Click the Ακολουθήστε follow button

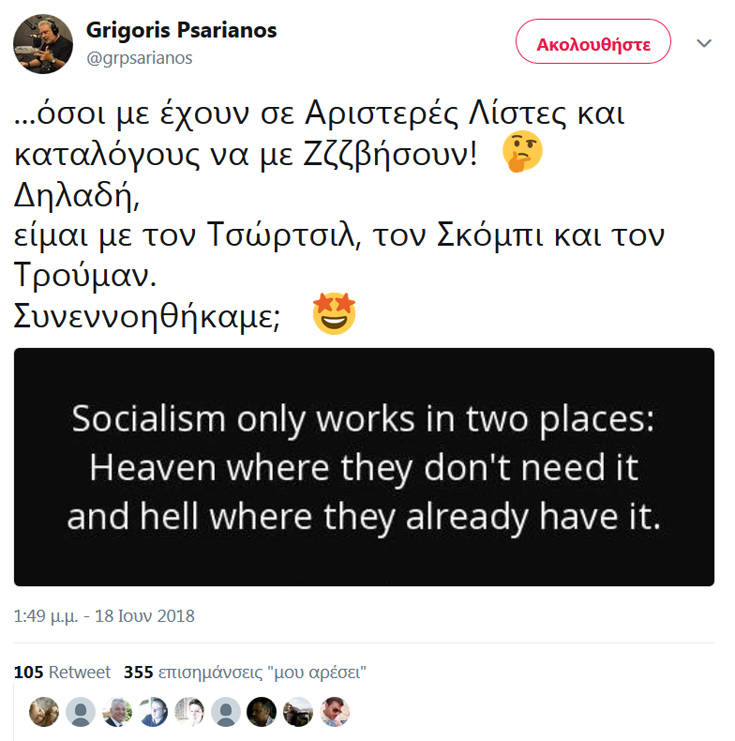593,42
